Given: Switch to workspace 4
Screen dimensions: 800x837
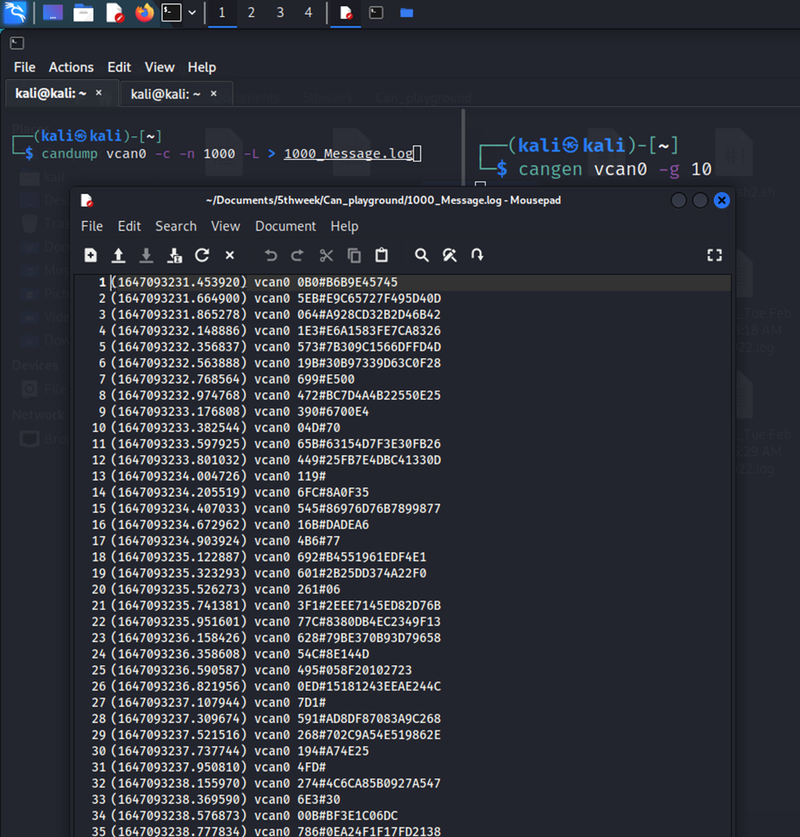Looking at the screenshot, I should click(x=308, y=12).
